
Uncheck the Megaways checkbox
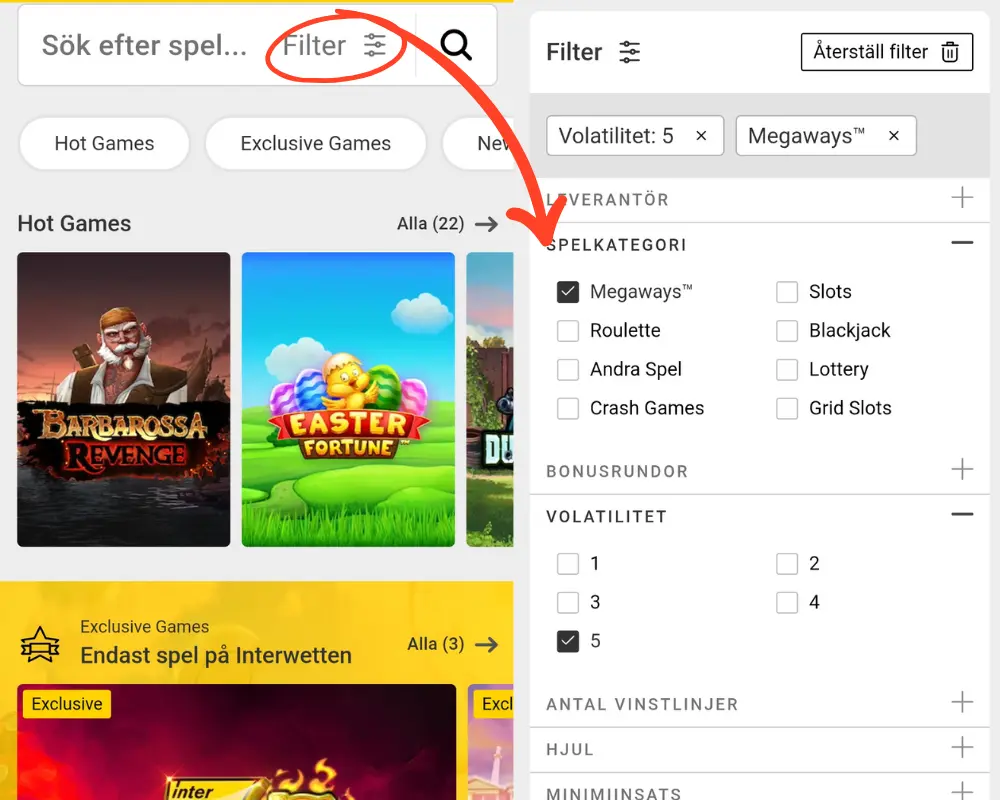(568, 292)
